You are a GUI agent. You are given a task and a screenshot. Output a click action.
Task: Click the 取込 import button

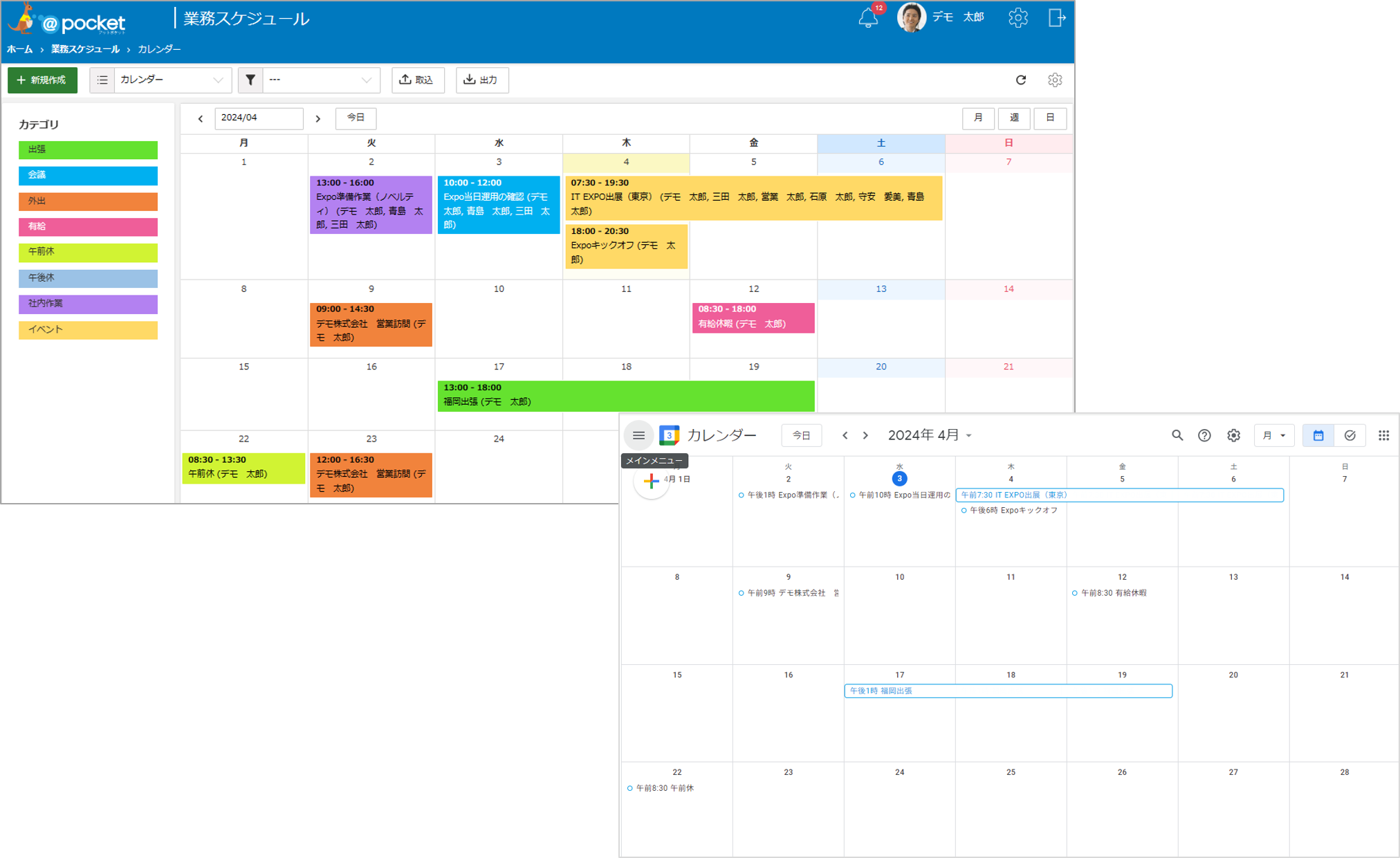click(x=418, y=80)
